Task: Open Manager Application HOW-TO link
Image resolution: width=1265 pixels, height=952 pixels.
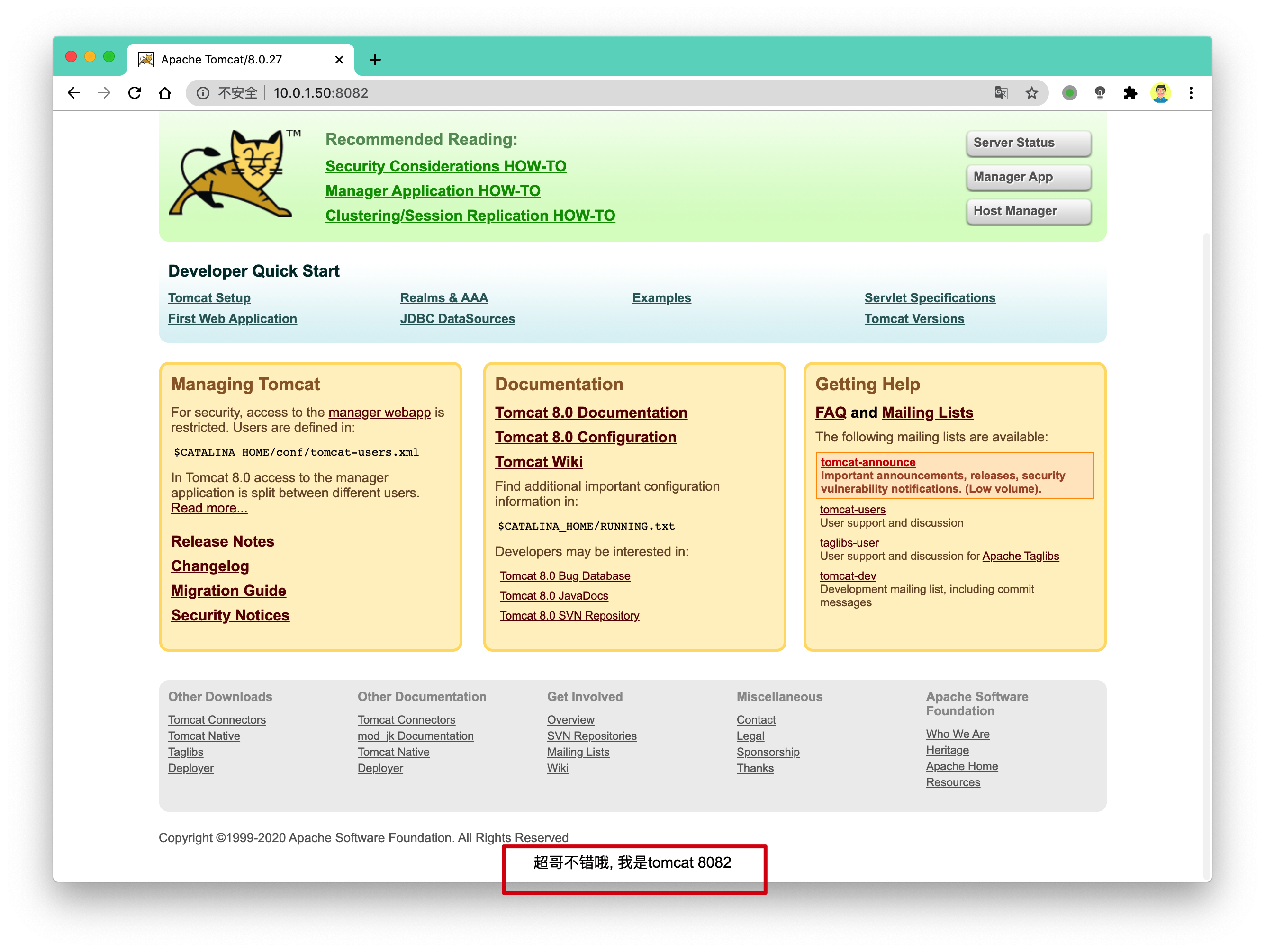Action: (x=433, y=191)
